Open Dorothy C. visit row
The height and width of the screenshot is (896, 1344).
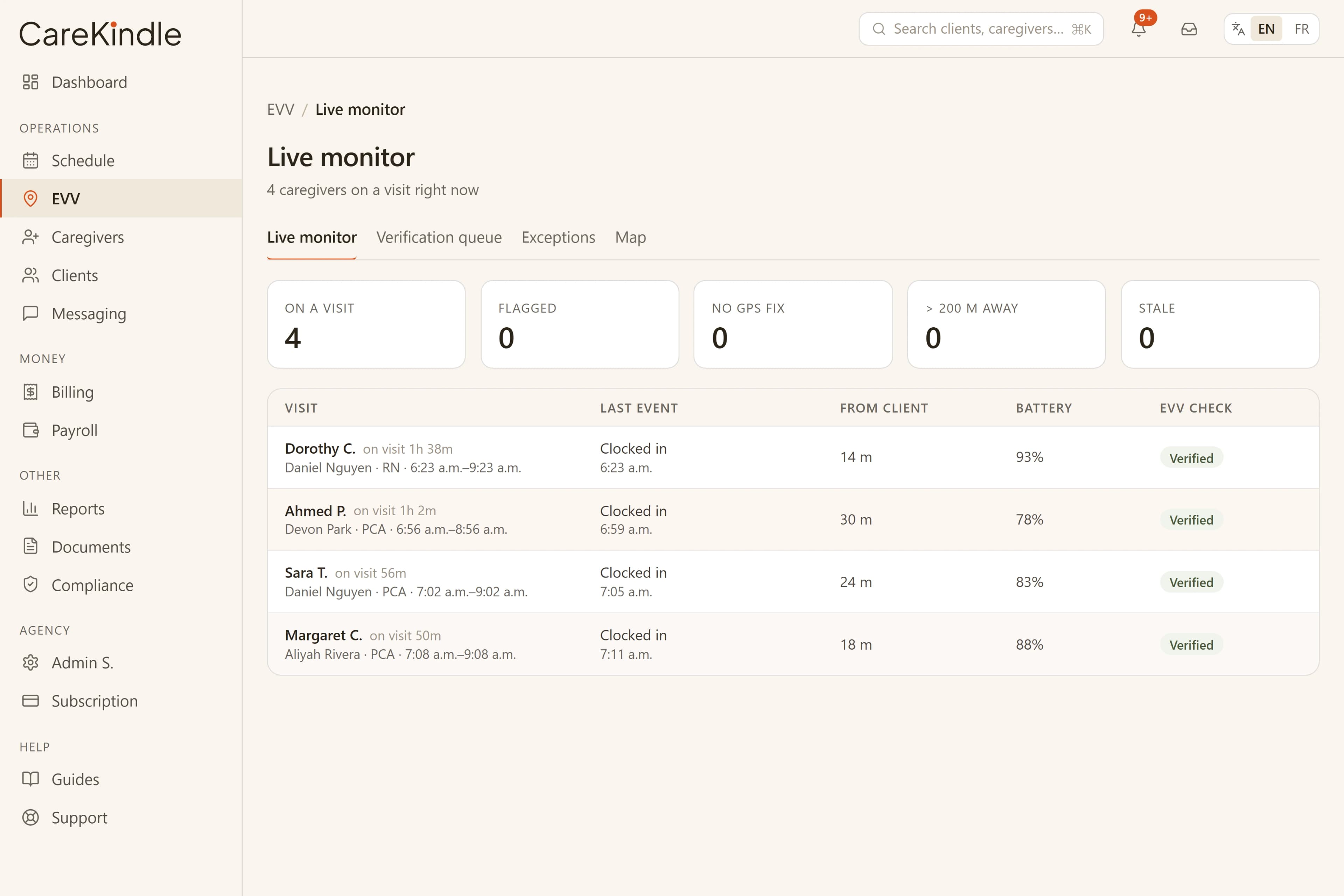pyautogui.click(x=793, y=457)
